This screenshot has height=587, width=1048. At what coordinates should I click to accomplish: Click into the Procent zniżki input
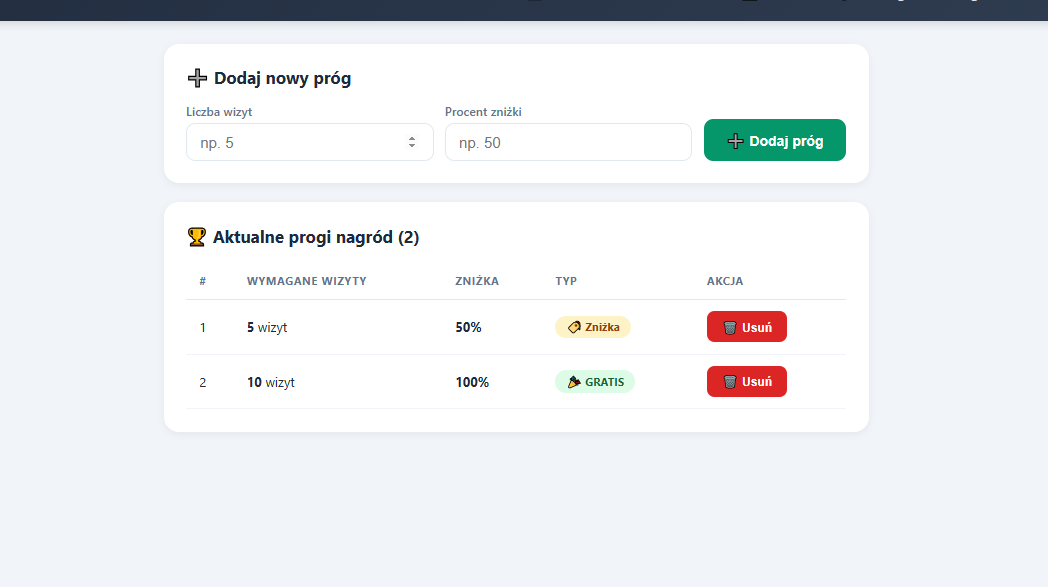click(567, 142)
